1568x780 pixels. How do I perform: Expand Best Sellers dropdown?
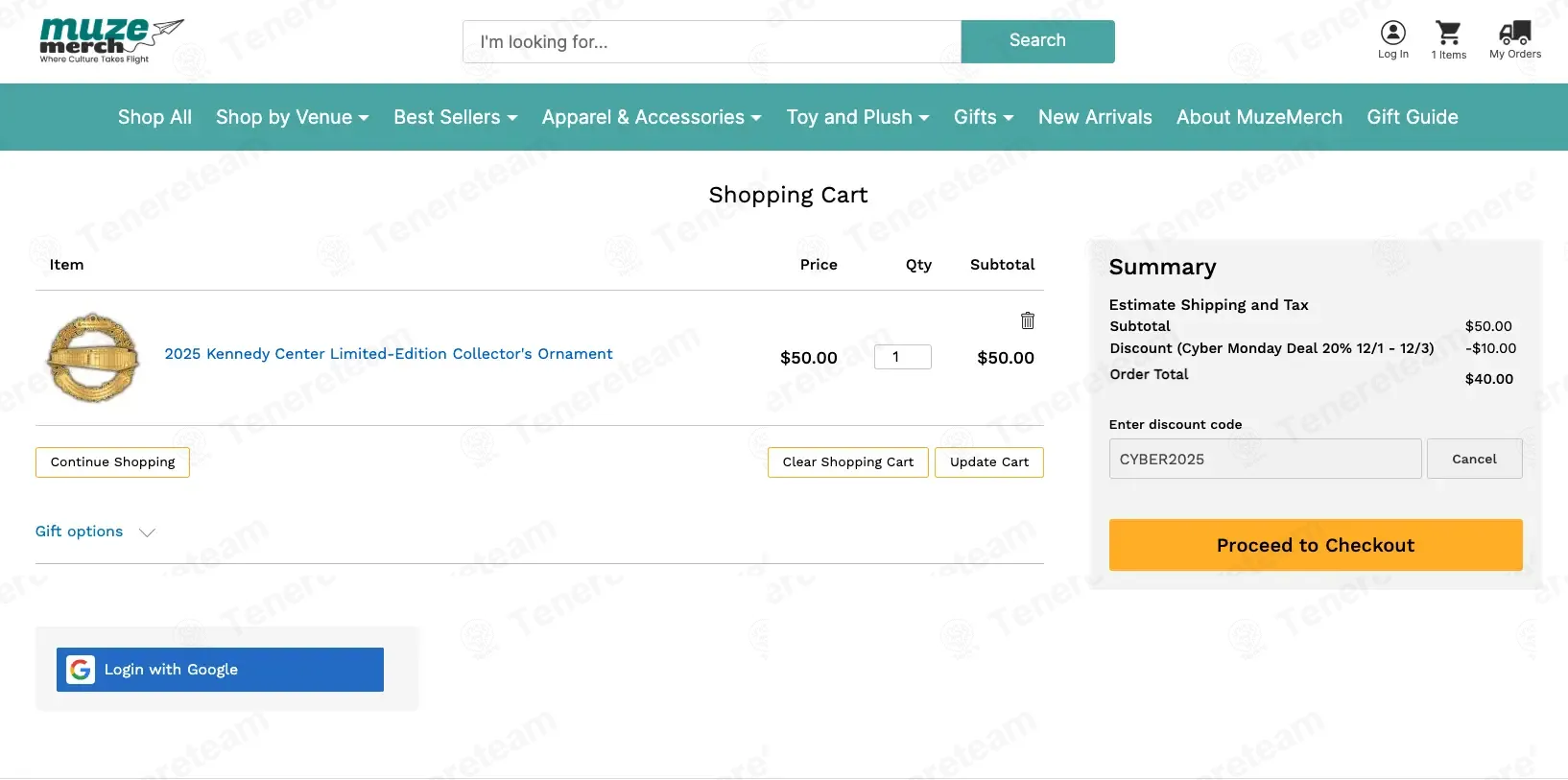point(455,117)
